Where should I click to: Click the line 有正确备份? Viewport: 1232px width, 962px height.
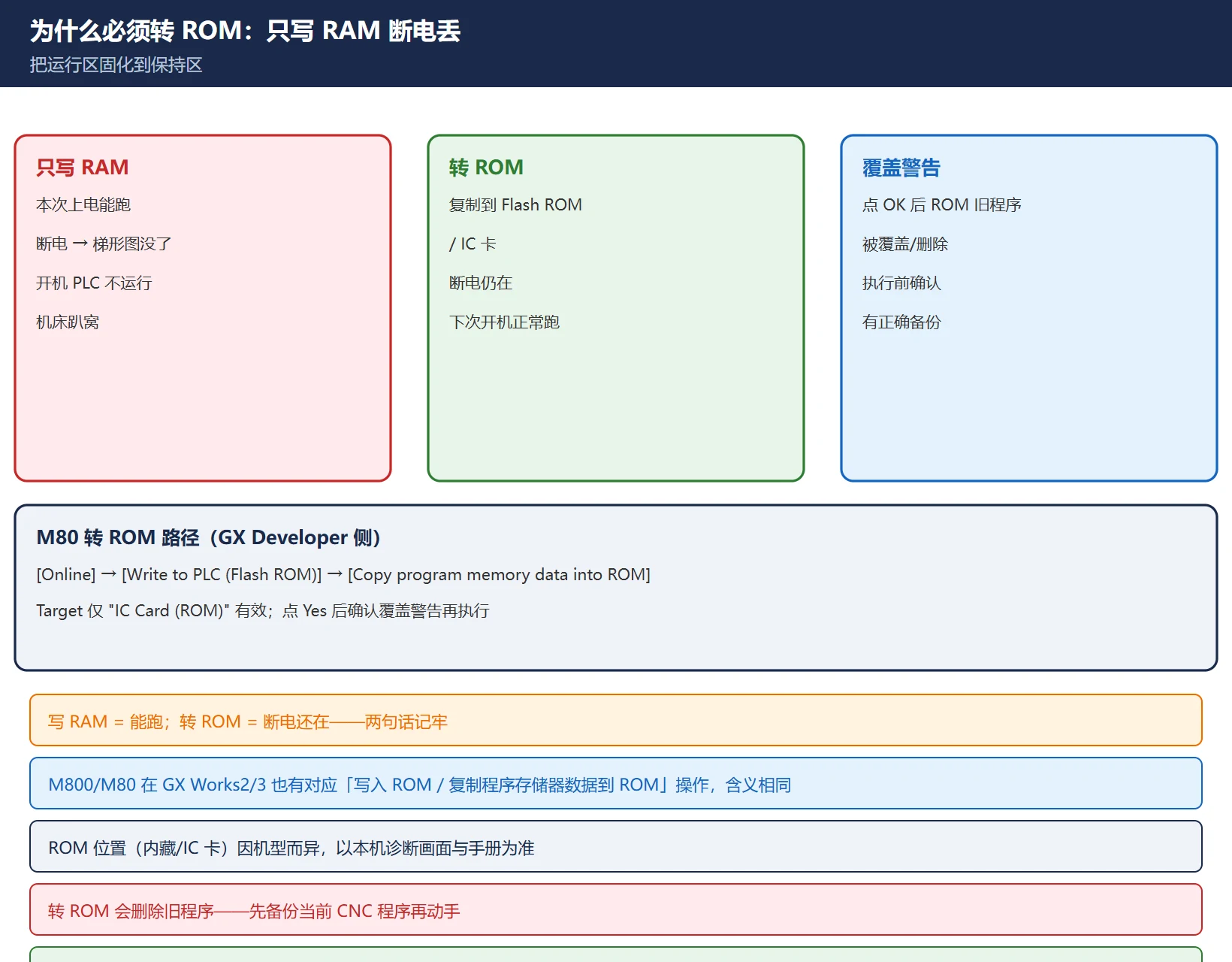click(x=901, y=322)
